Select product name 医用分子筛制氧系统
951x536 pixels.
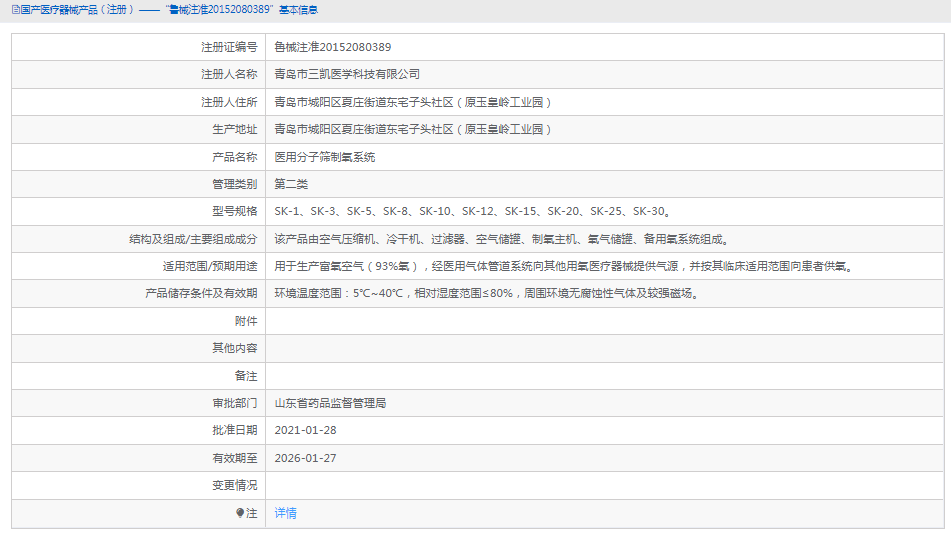pyautogui.click(x=324, y=157)
